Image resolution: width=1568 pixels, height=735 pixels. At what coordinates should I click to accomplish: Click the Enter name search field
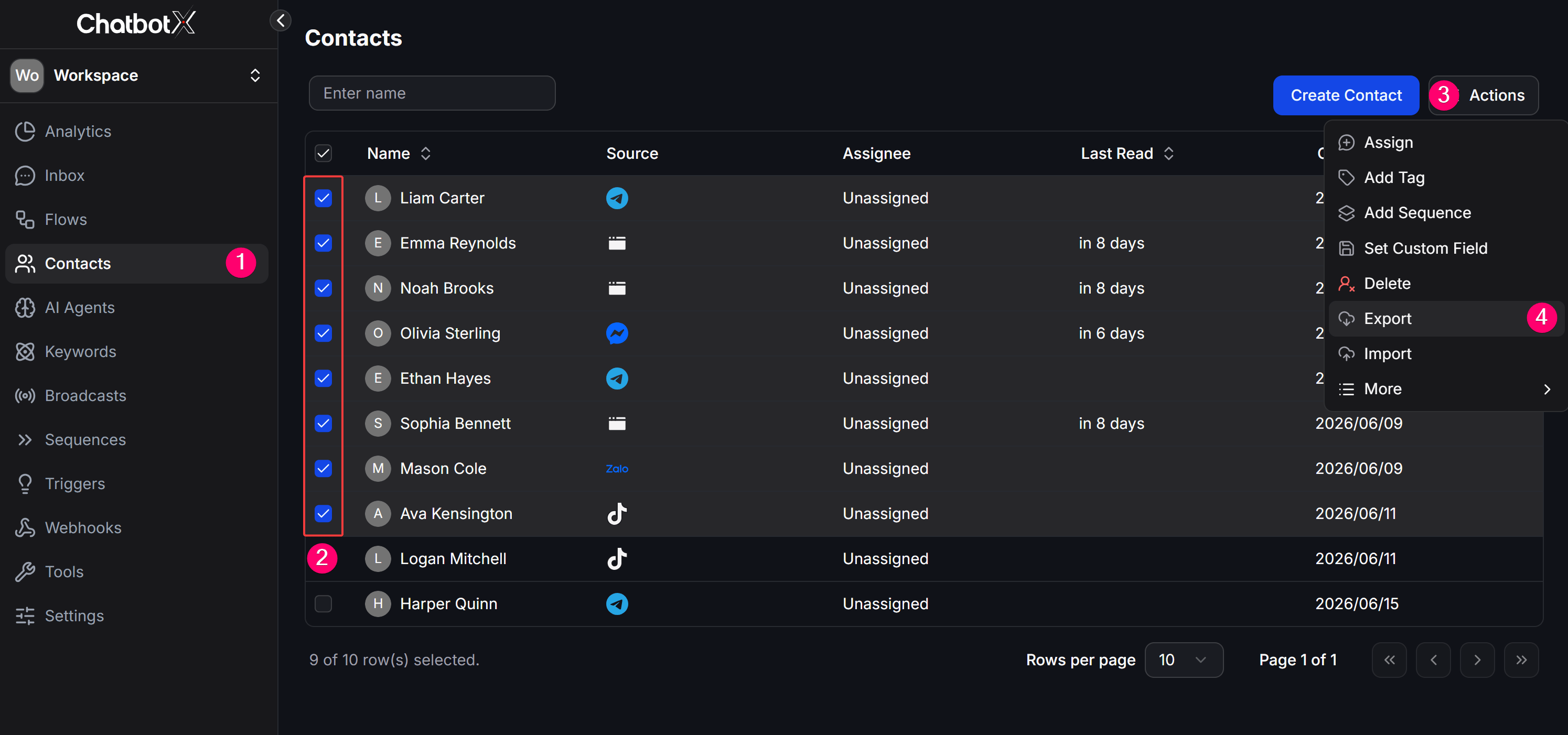coord(432,93)
